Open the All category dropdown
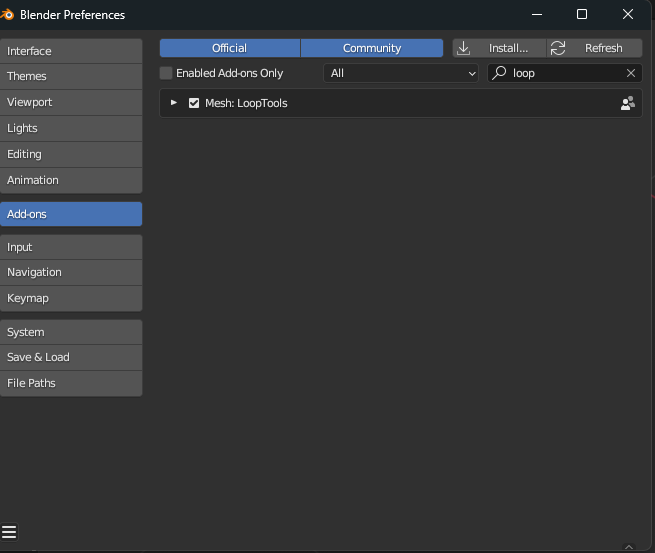The width and height of the screenshot is (655, 553). (x=401, y=73)
